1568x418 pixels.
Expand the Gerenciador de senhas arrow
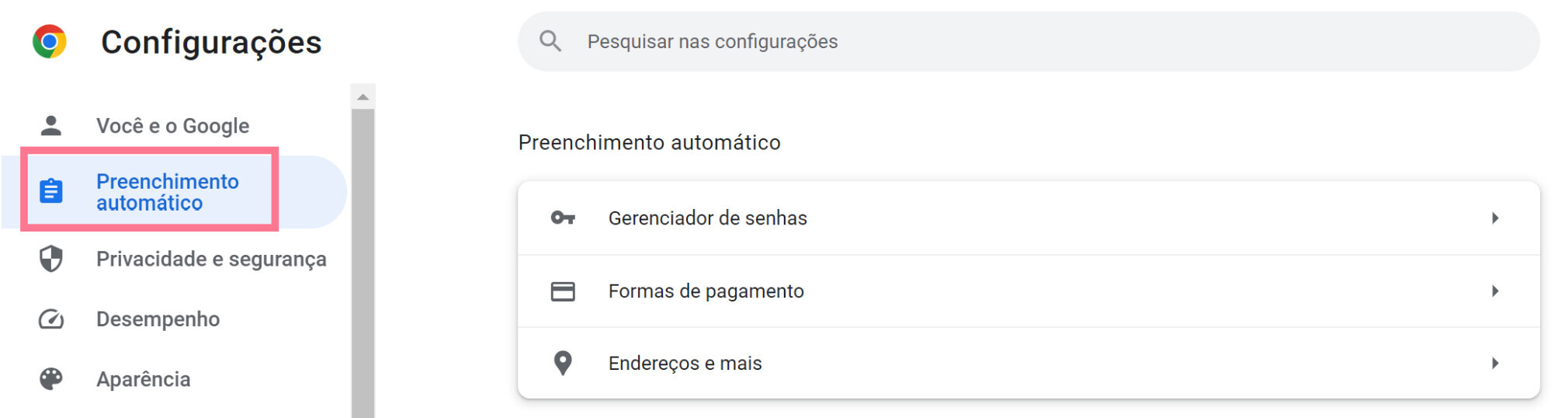pos(1495,218)
